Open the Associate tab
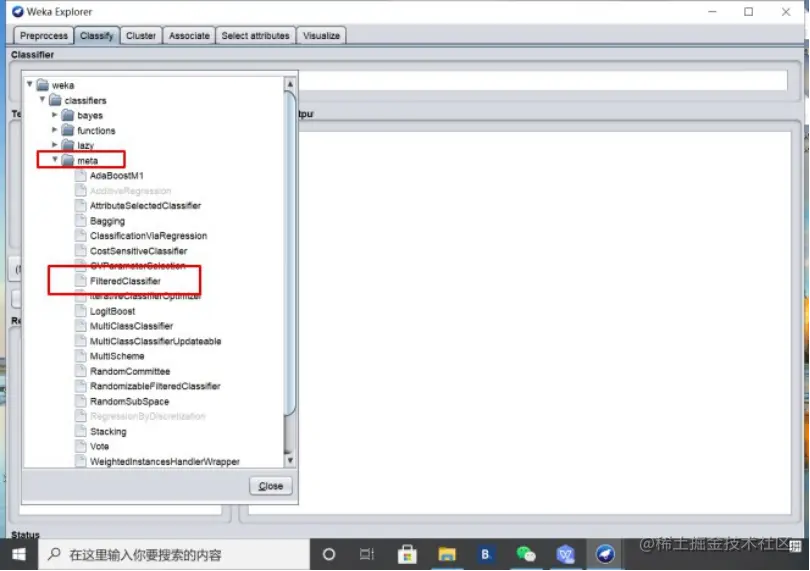 click(x=189, y=36)
